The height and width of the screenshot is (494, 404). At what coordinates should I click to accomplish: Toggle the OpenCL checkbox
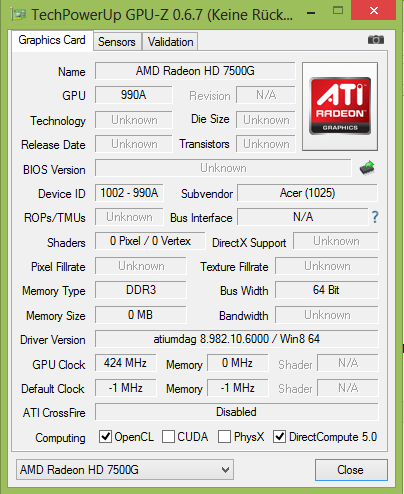point(105,436)
